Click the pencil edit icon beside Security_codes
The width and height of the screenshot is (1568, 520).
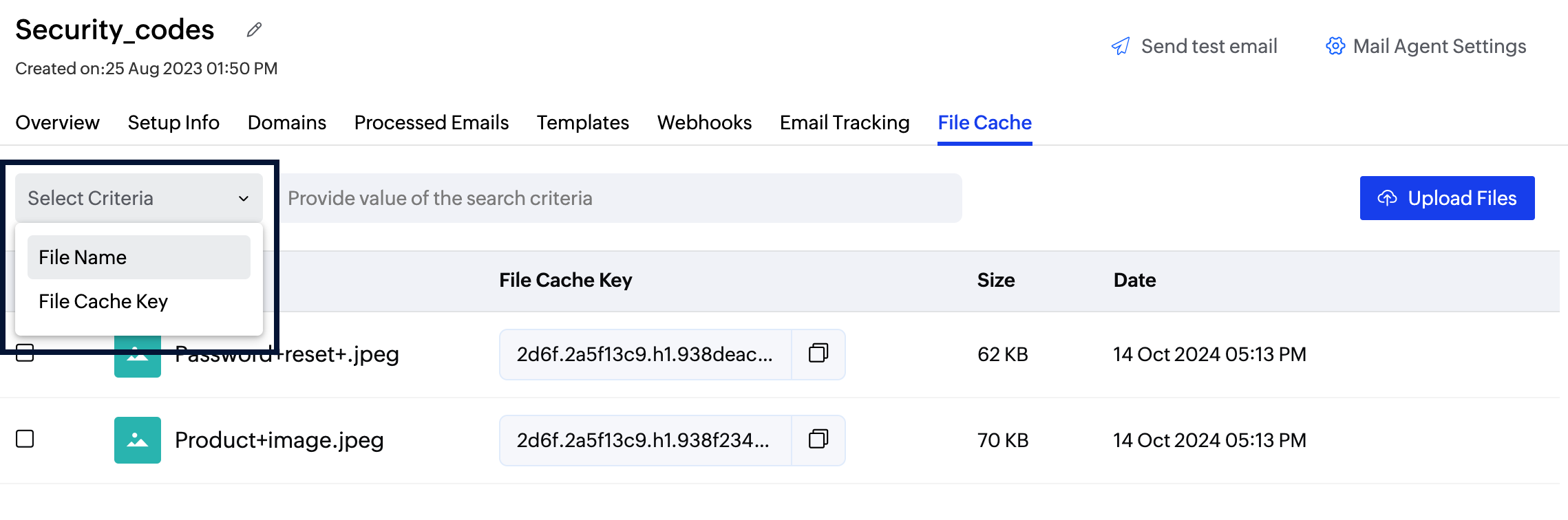[254, 30]
